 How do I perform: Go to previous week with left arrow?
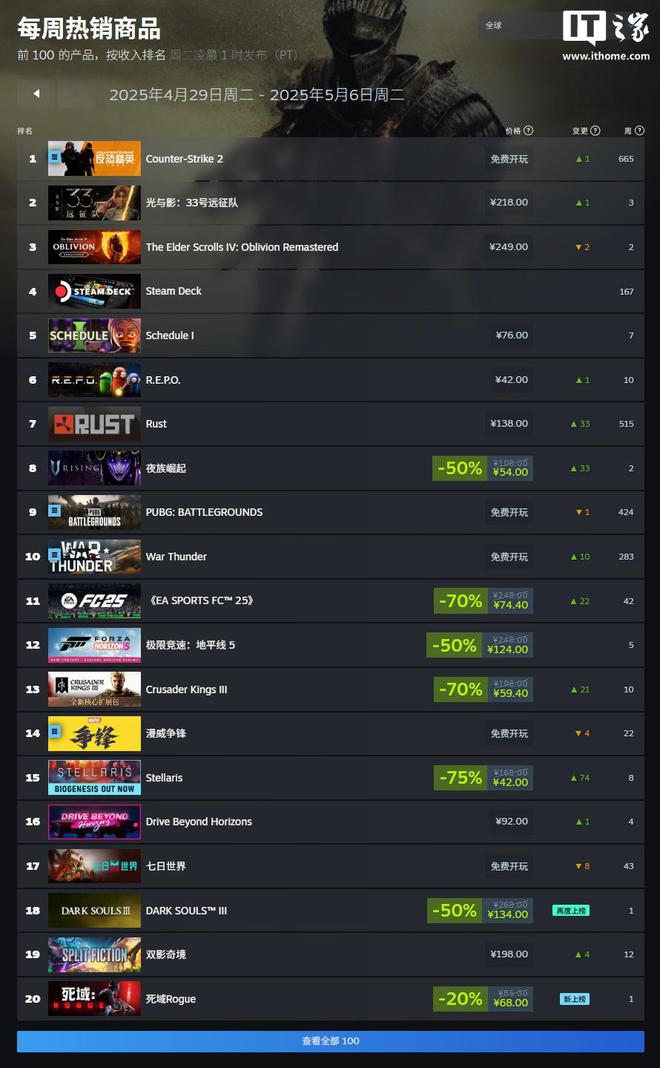tap(36, 93)
